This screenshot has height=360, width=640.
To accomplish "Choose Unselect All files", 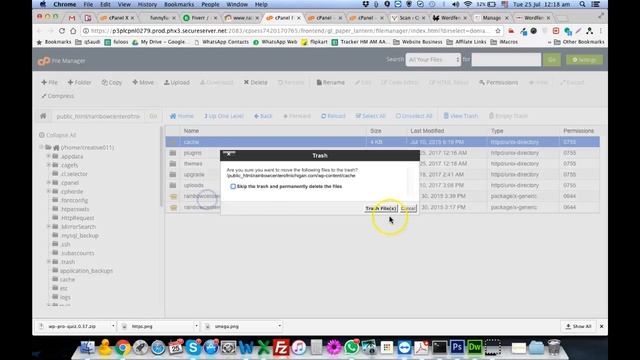I will [413, 116].
